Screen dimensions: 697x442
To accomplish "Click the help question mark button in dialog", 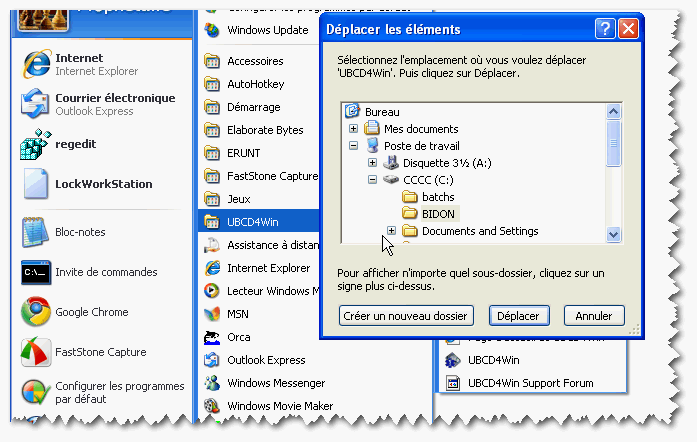I will (605, 29).
